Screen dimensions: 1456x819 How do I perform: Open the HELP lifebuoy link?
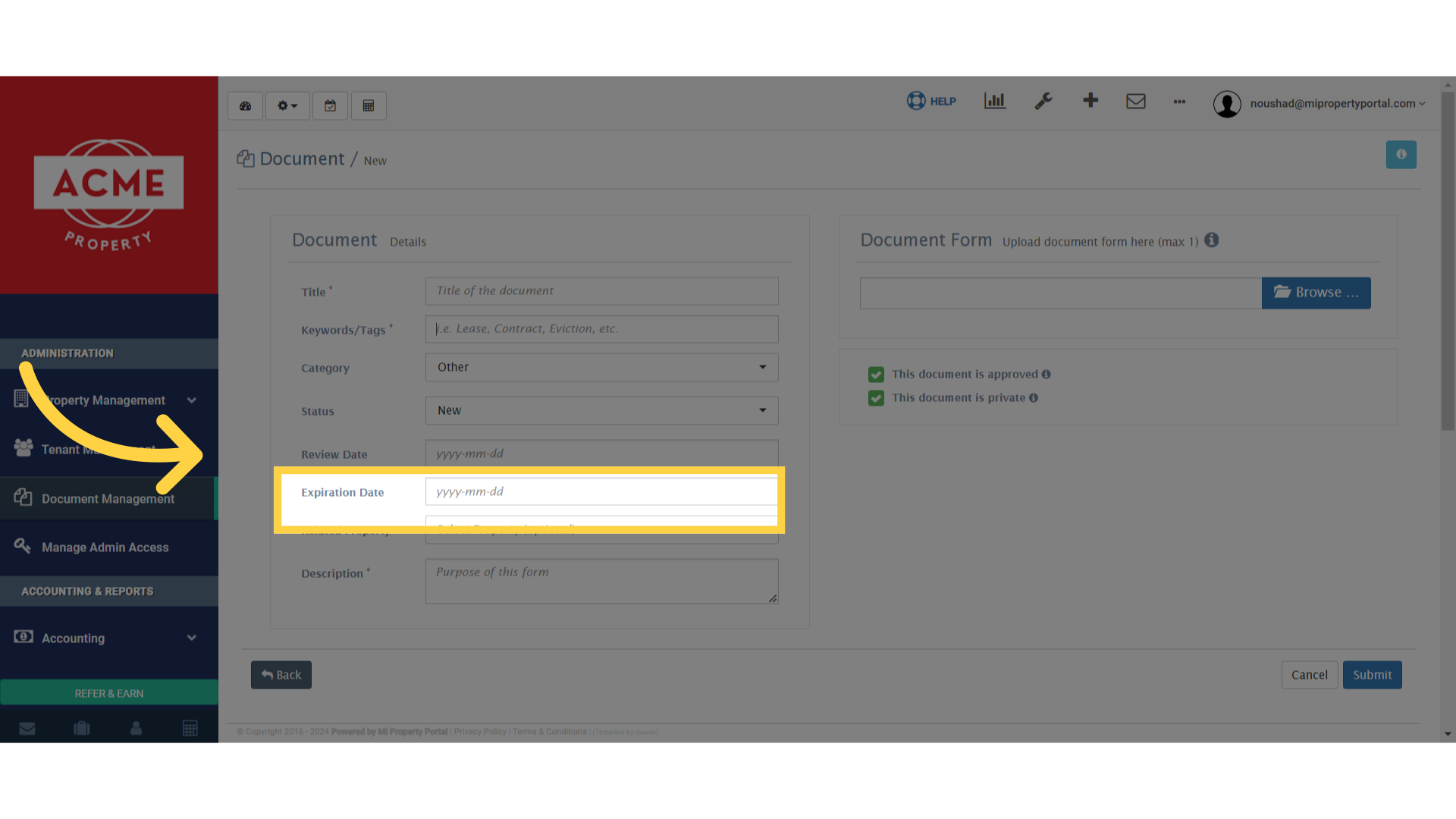[x=931, y=101]
